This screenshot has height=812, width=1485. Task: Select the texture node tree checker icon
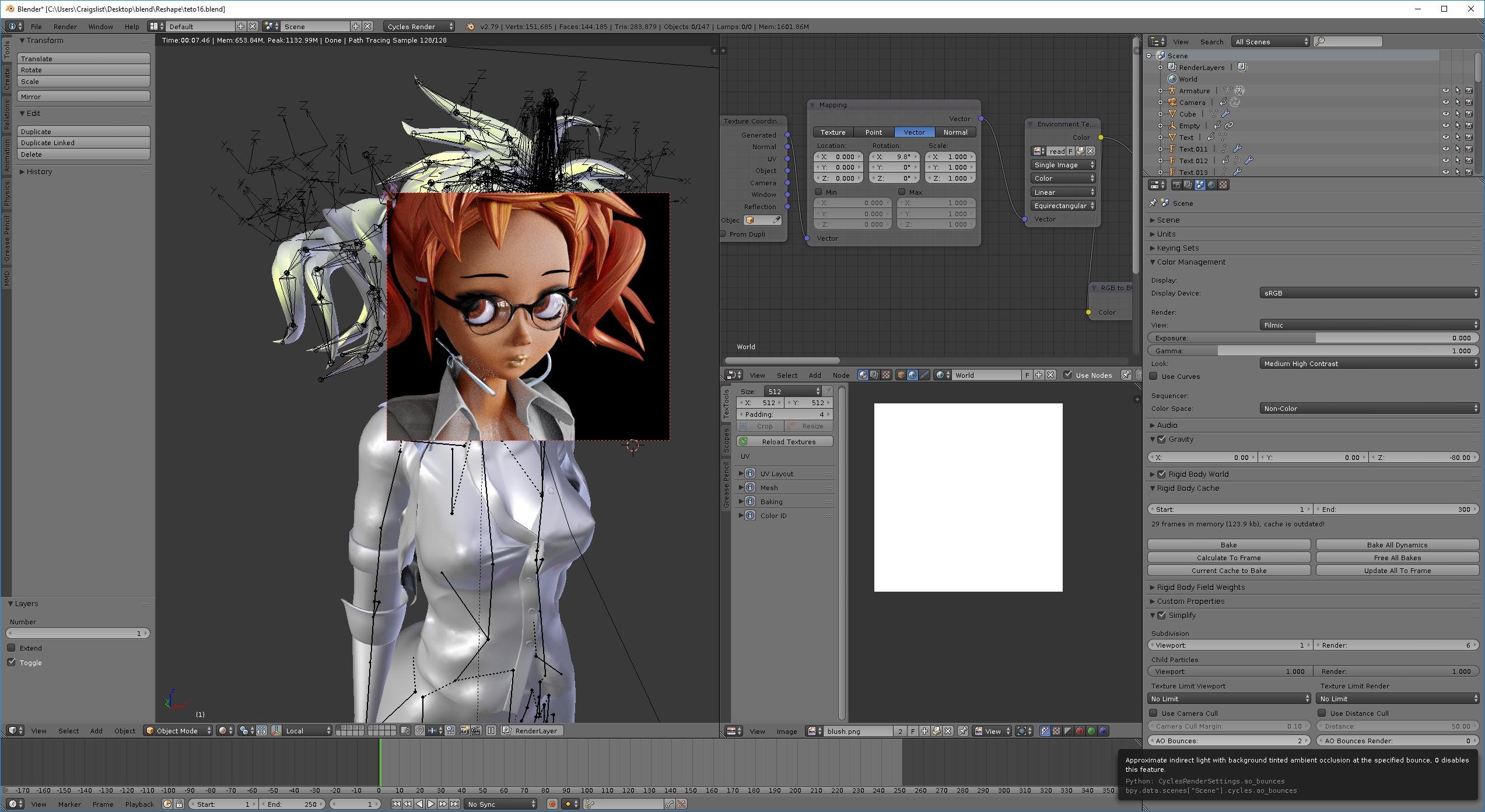coord(886,375)
